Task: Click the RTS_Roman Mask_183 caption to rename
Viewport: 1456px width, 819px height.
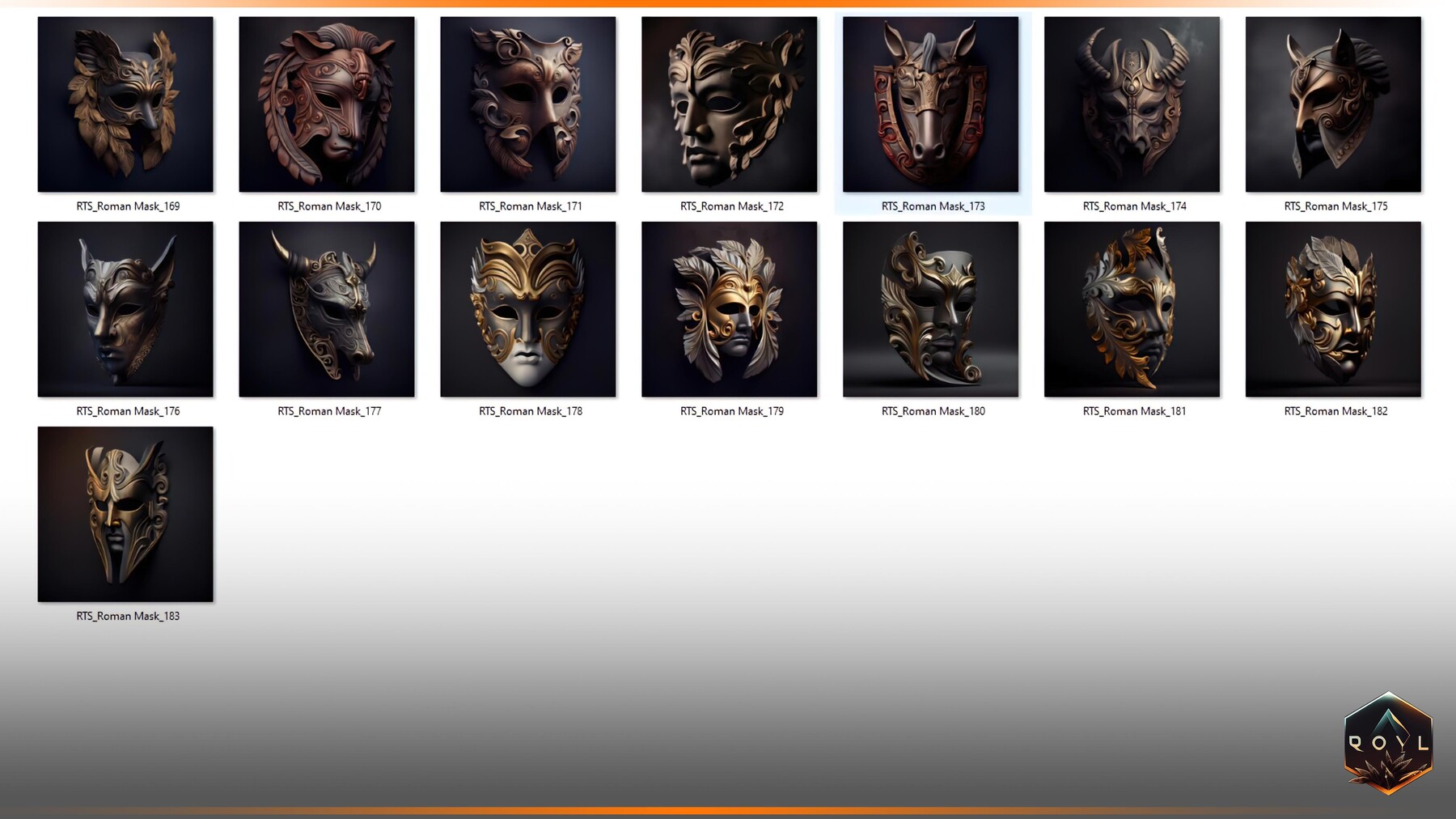Action: [x=128, y=616]
